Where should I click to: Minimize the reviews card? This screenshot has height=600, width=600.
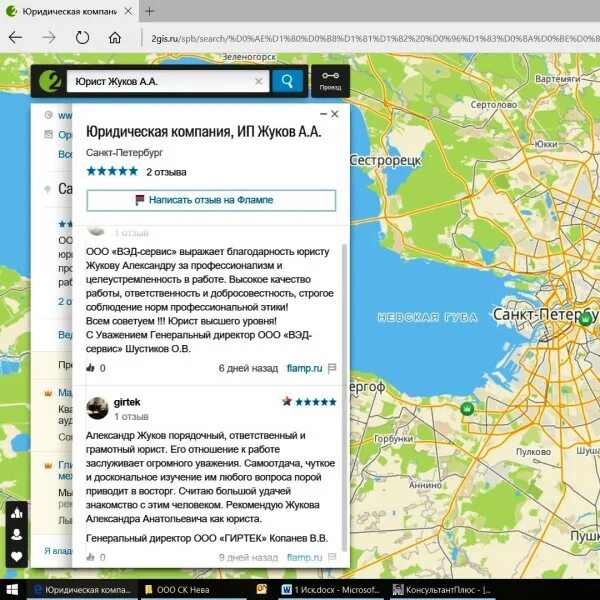323,114
